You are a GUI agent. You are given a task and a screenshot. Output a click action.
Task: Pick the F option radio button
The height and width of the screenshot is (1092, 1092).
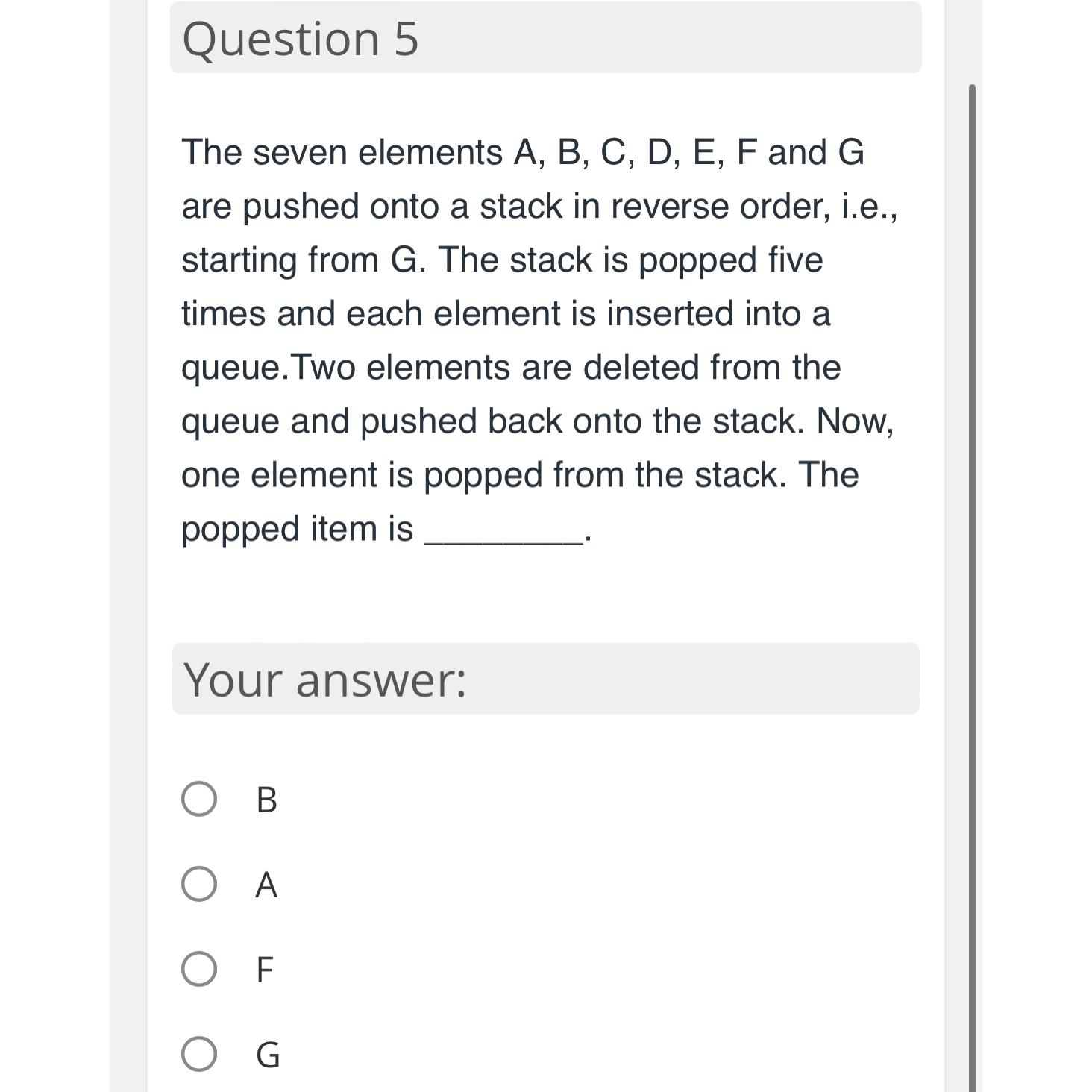pos(199,969)
